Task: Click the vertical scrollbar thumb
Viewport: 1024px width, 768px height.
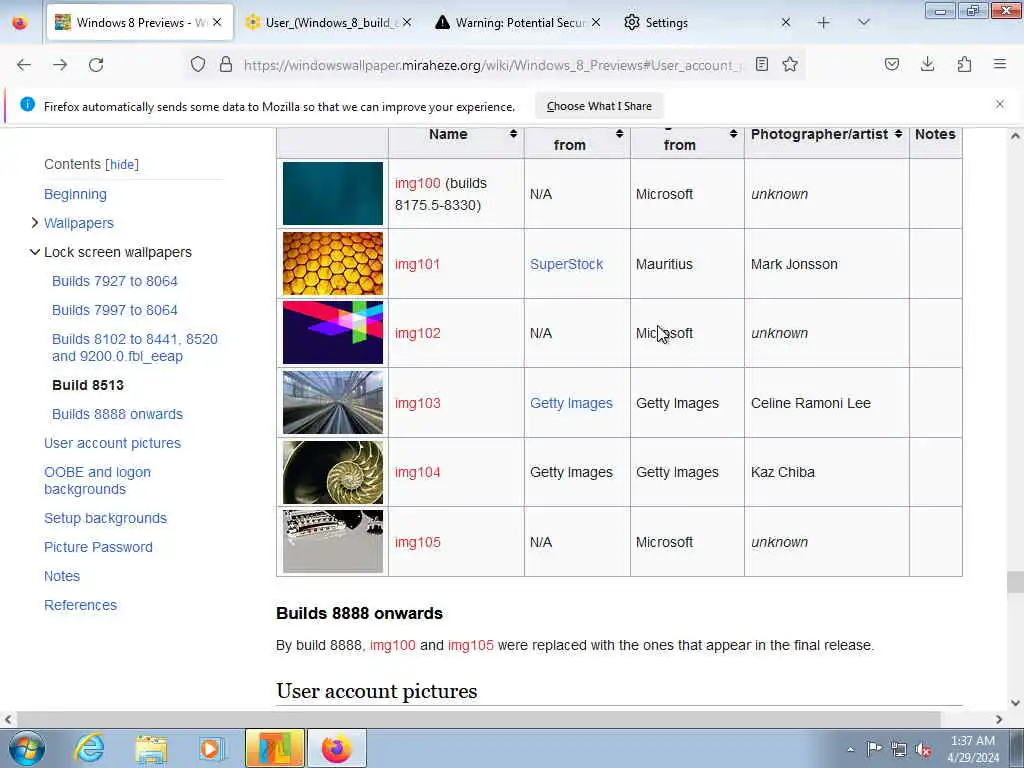Action: click(1015, 581)
